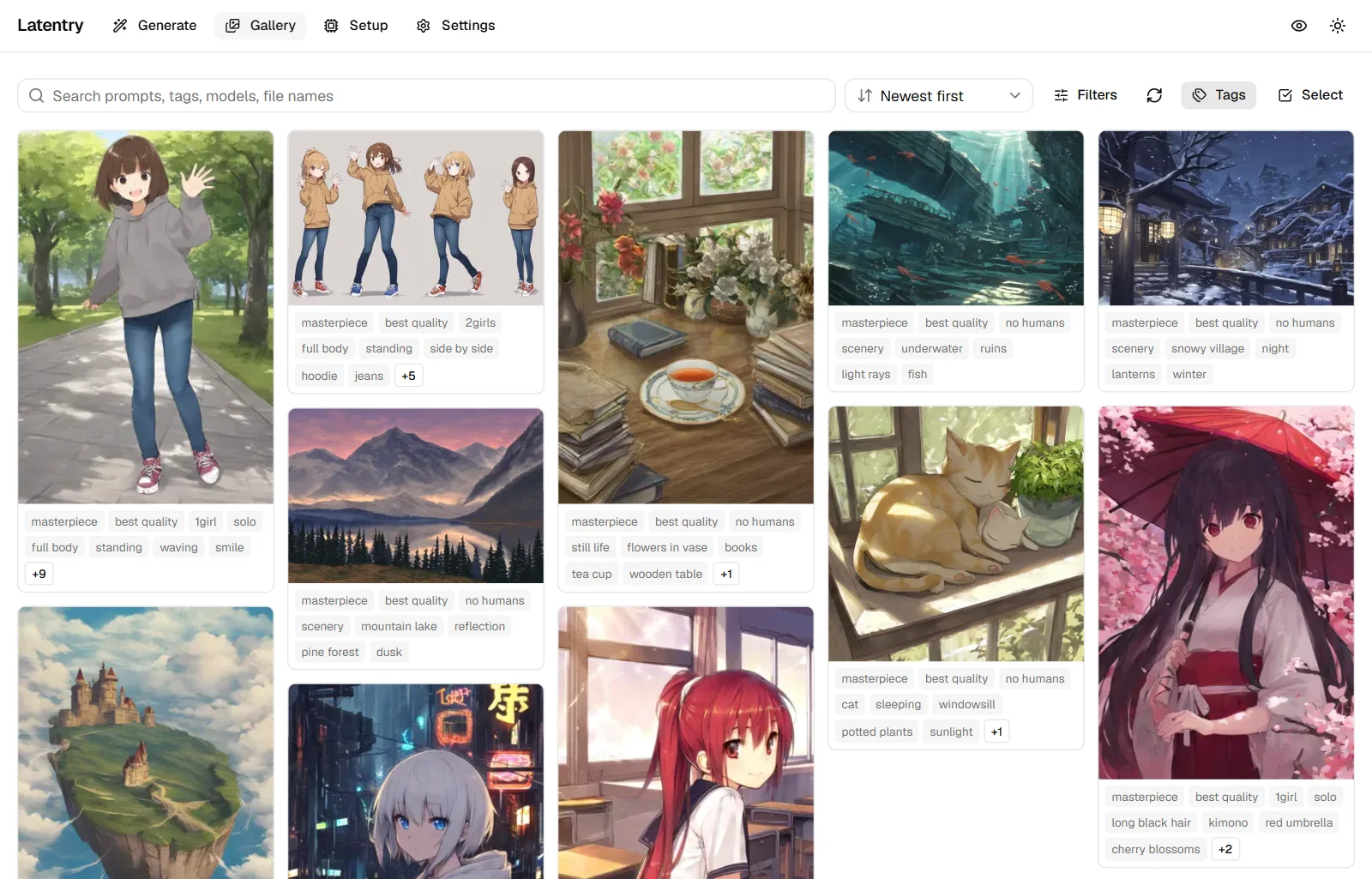
Task: Open the mountain lake at dusk image
Action: pos(416,496)
